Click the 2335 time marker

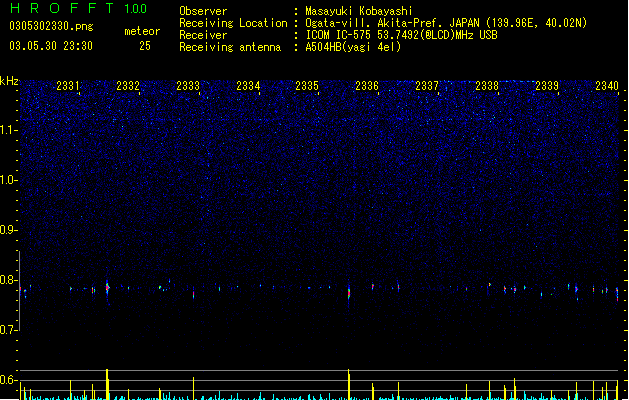[x=307, y=86]
